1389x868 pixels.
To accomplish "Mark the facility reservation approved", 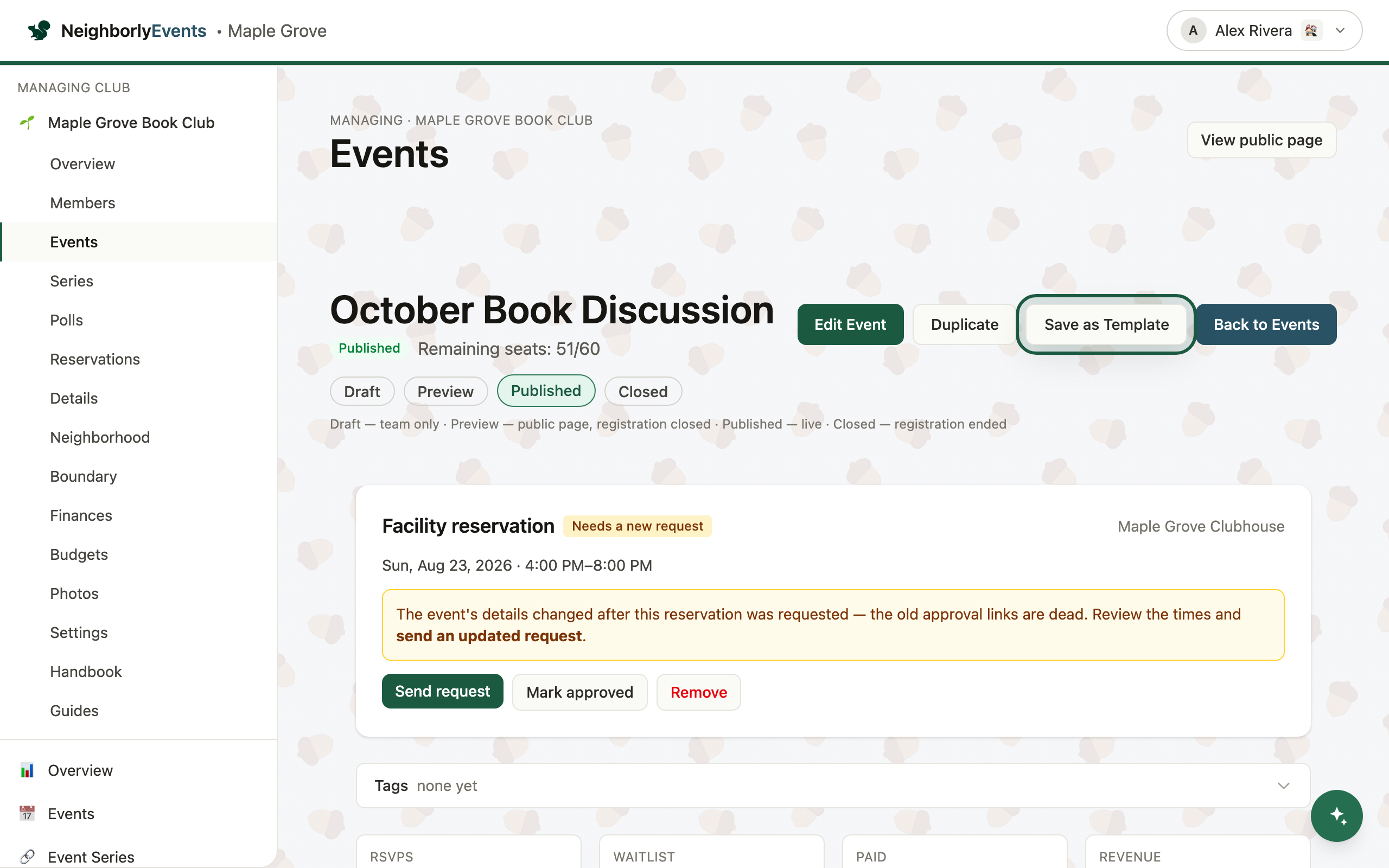I will [x=579, y=692].
